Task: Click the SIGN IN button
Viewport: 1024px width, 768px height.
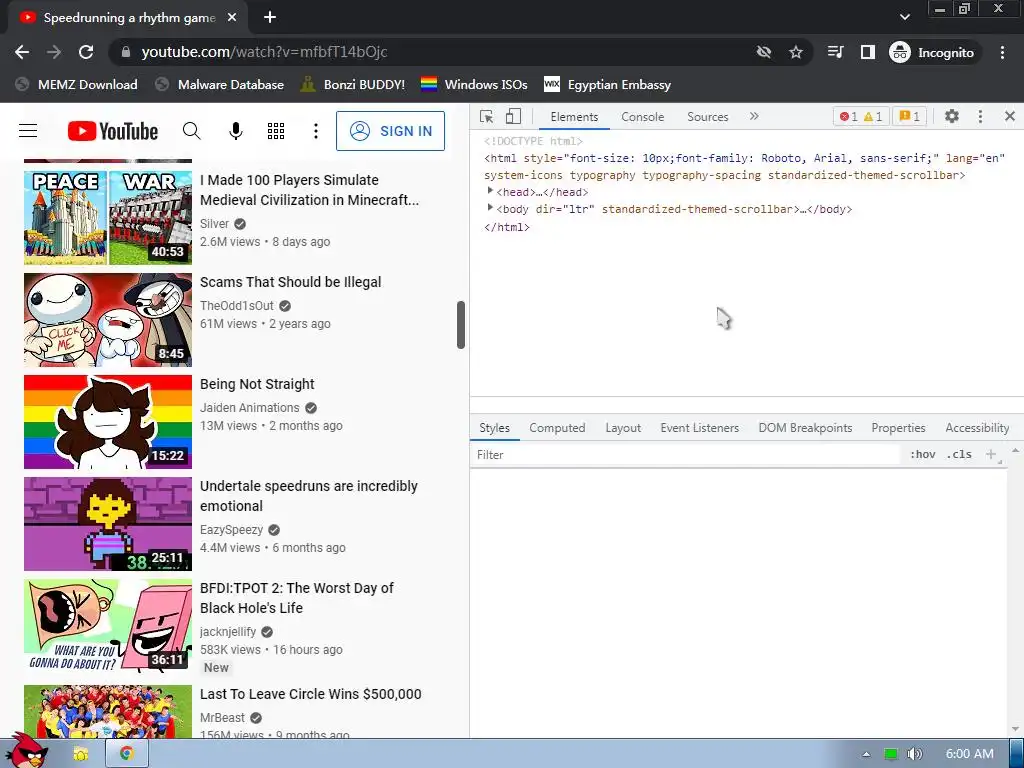Action: pyautogui.click(x=391, y=131)
